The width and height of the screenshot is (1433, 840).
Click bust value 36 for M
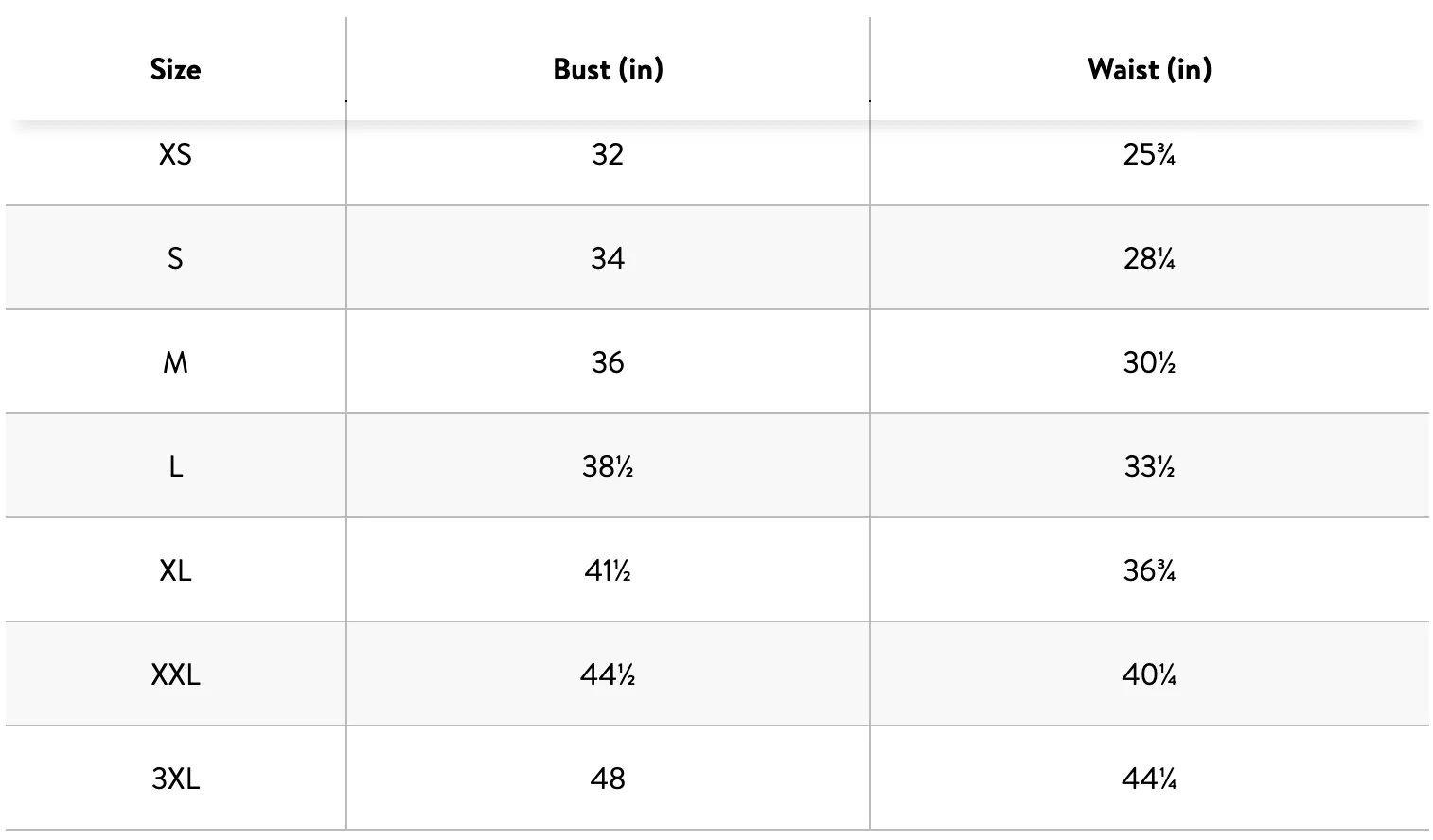coord(608,362)
